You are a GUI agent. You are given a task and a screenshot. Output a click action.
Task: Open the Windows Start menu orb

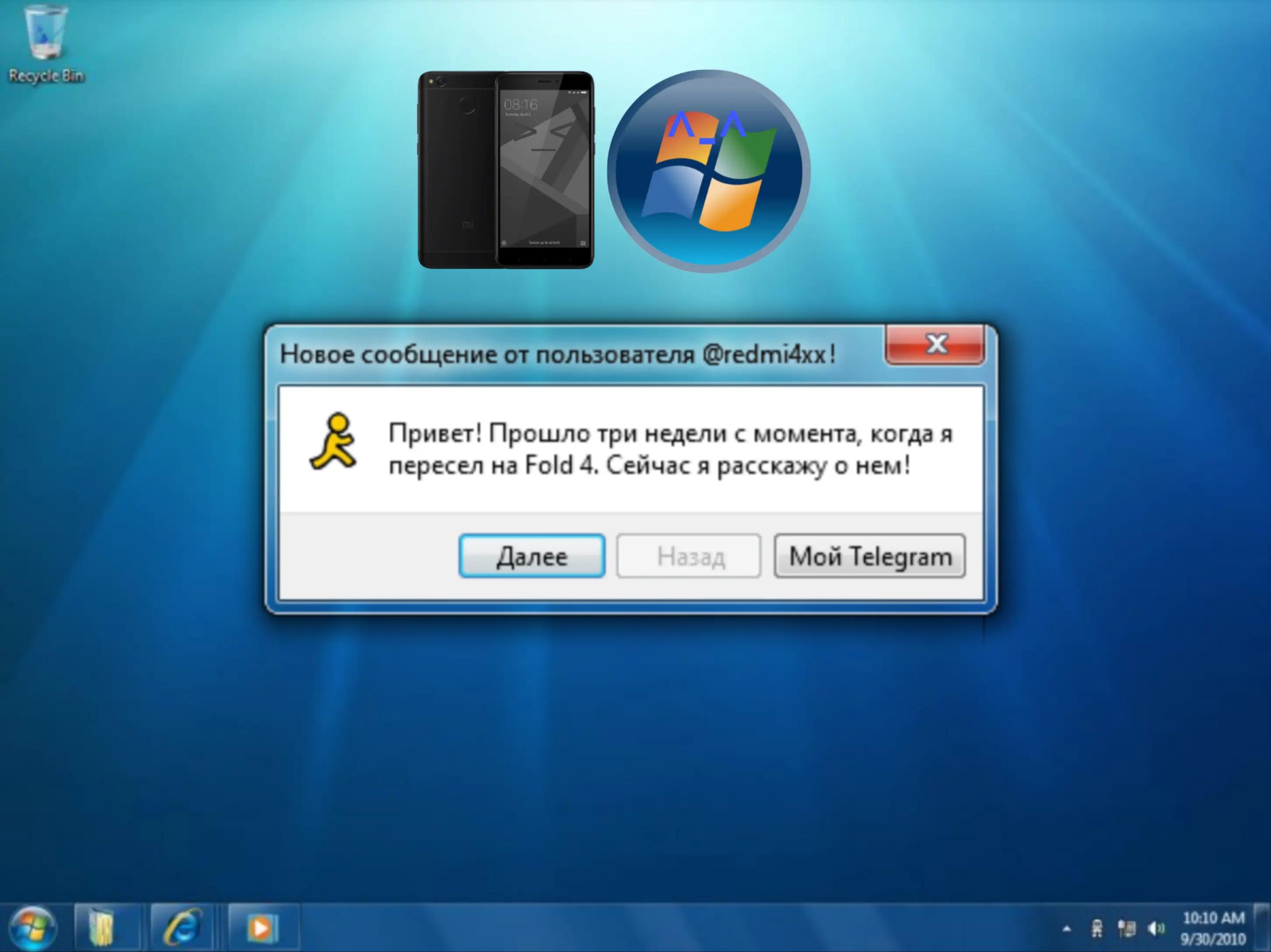point(33,927)
